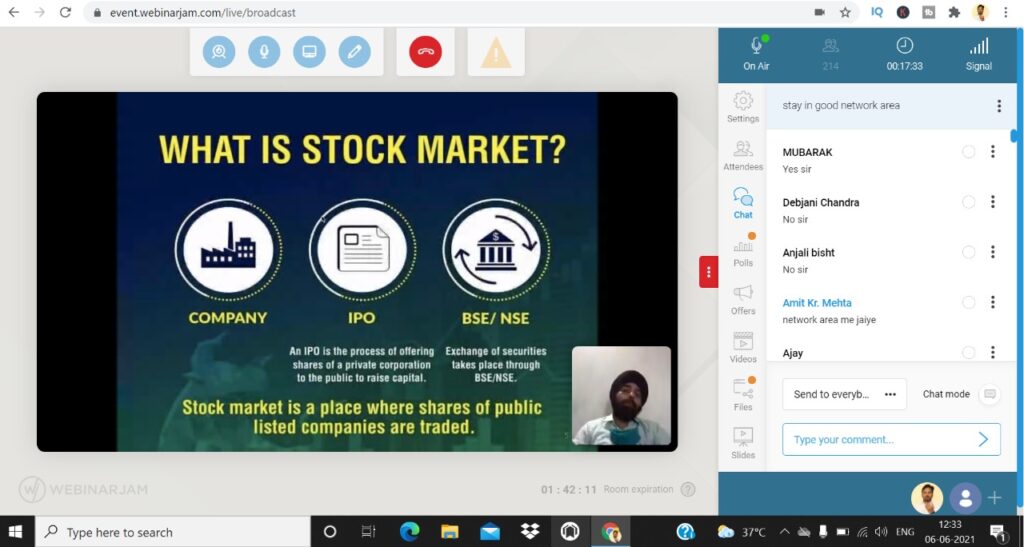This screenshot has height=547, width=1024.
Task: Click the screen share monitor icon
Action: point(309,52)
